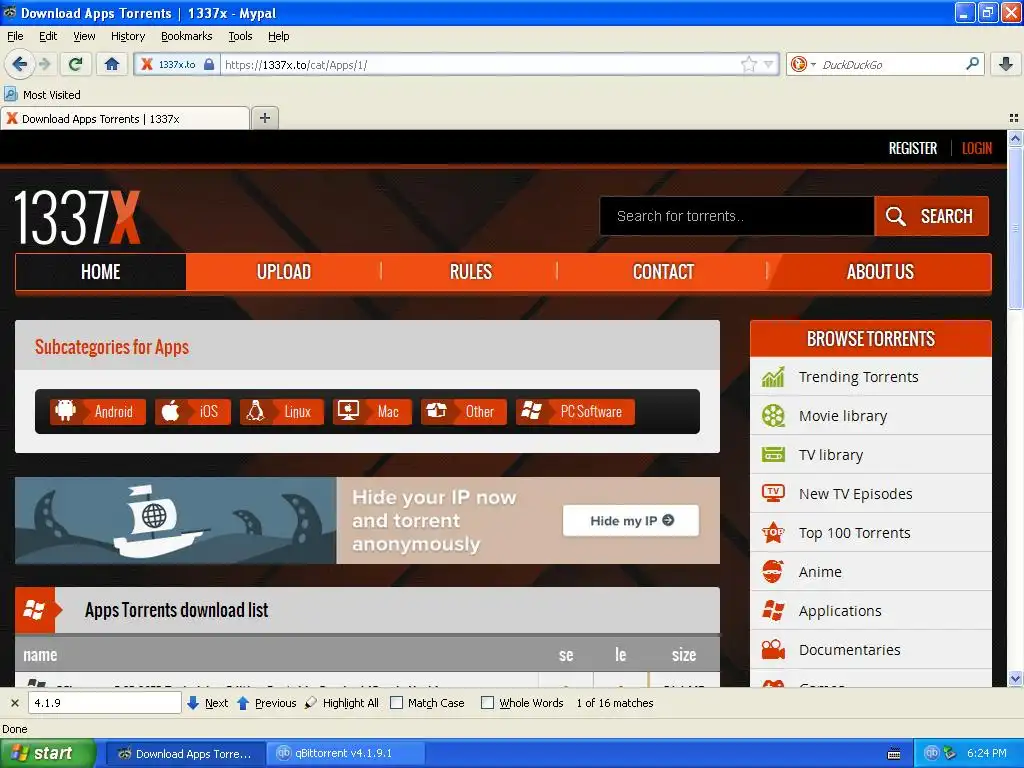Open the ABOUT US page
The height and width of the screenshot is (768, 1024).
pyautogui.click(x=880, y=272)
